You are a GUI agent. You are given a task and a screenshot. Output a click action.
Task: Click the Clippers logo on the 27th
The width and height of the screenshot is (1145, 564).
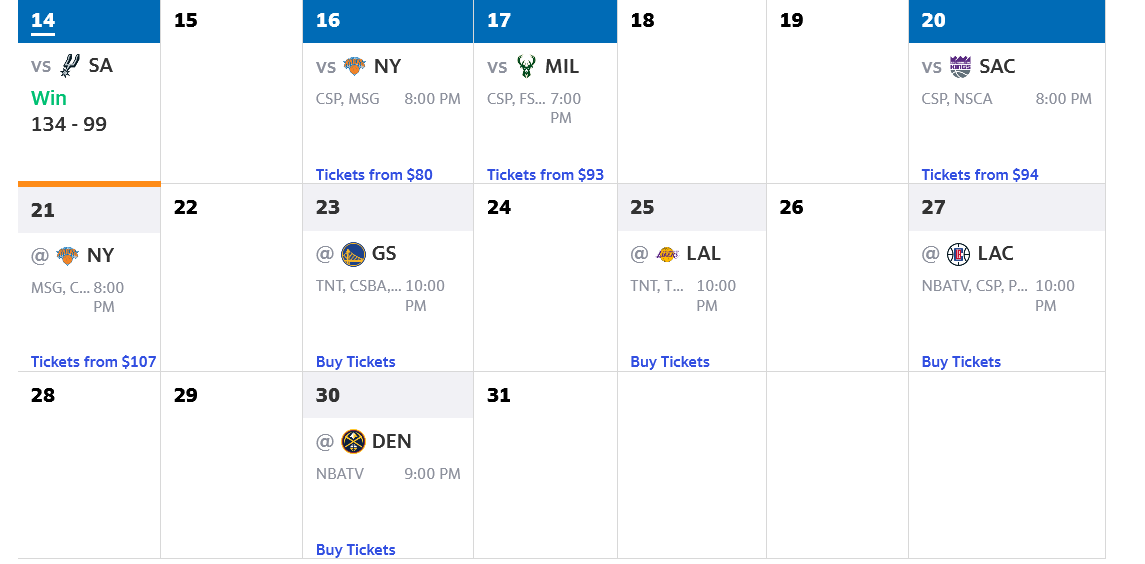(958, 253)
